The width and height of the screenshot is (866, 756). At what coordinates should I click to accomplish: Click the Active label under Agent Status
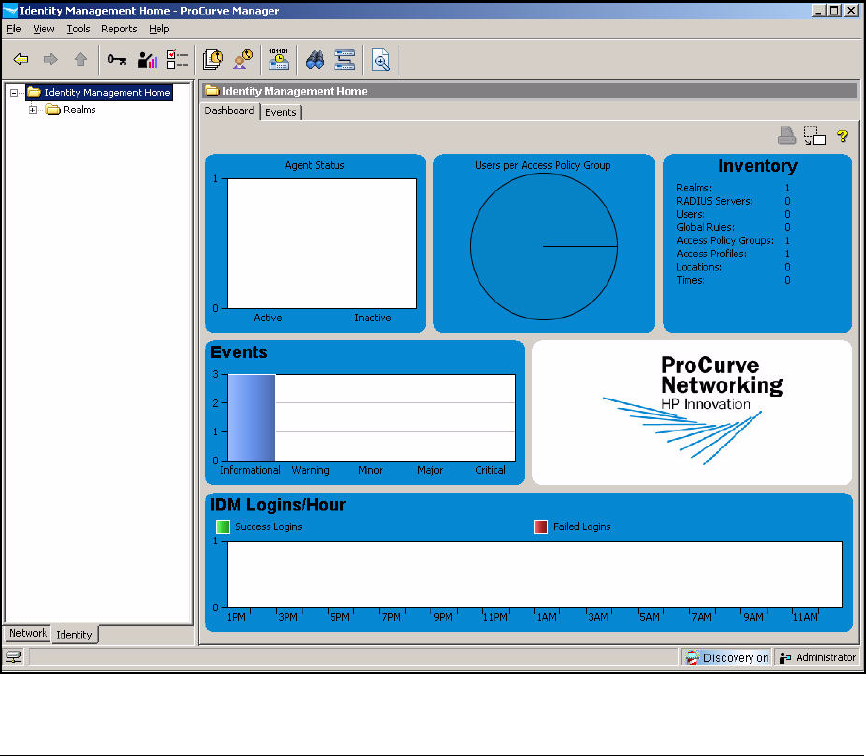pos(268,318)
